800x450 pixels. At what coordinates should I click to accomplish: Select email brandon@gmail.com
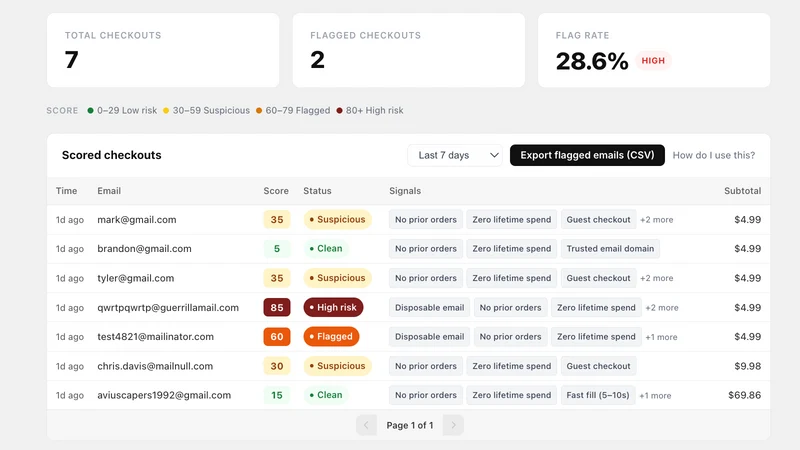click(144, 248)
